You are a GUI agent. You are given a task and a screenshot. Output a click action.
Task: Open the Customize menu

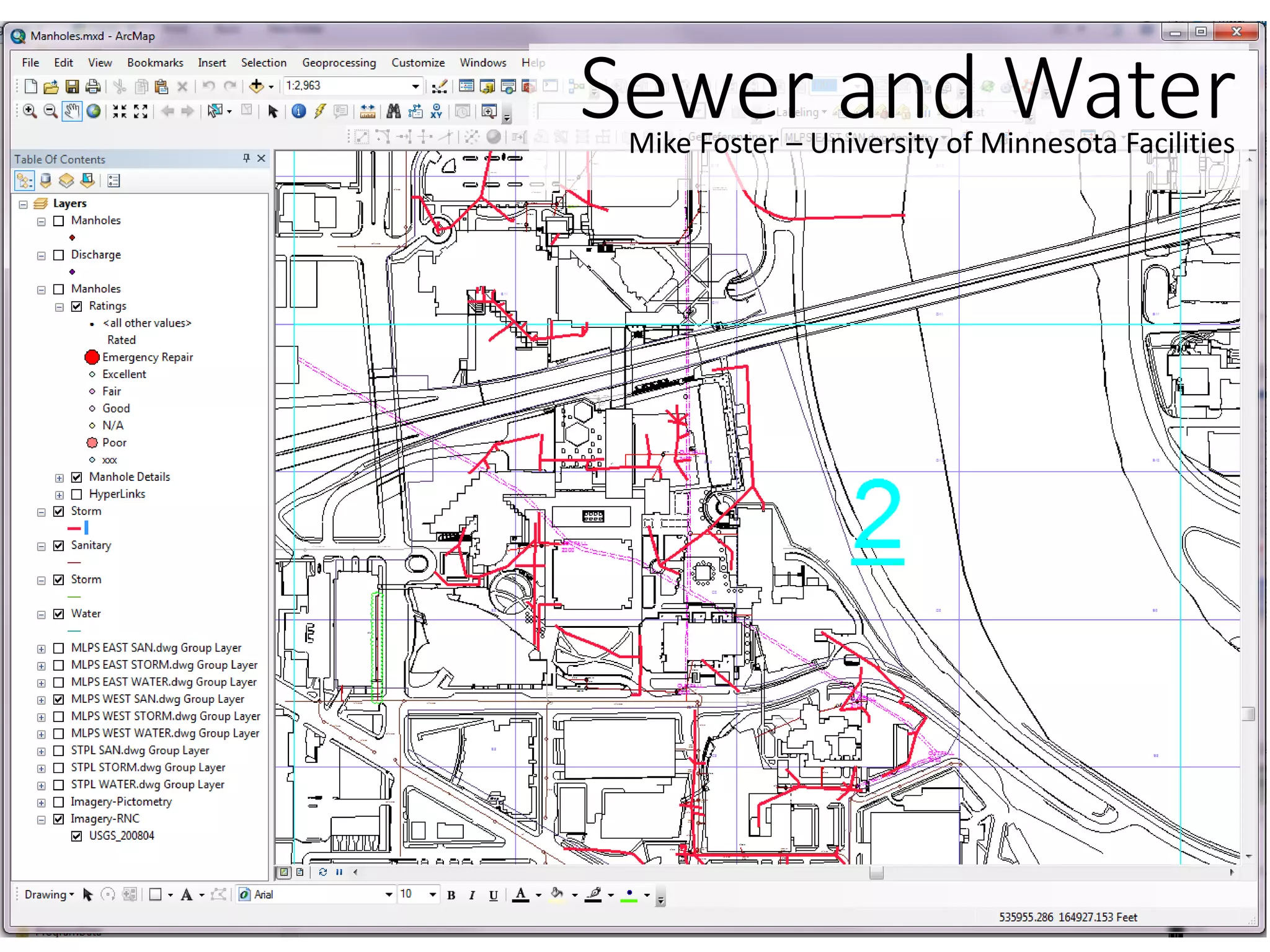click(x=418, y=63)
